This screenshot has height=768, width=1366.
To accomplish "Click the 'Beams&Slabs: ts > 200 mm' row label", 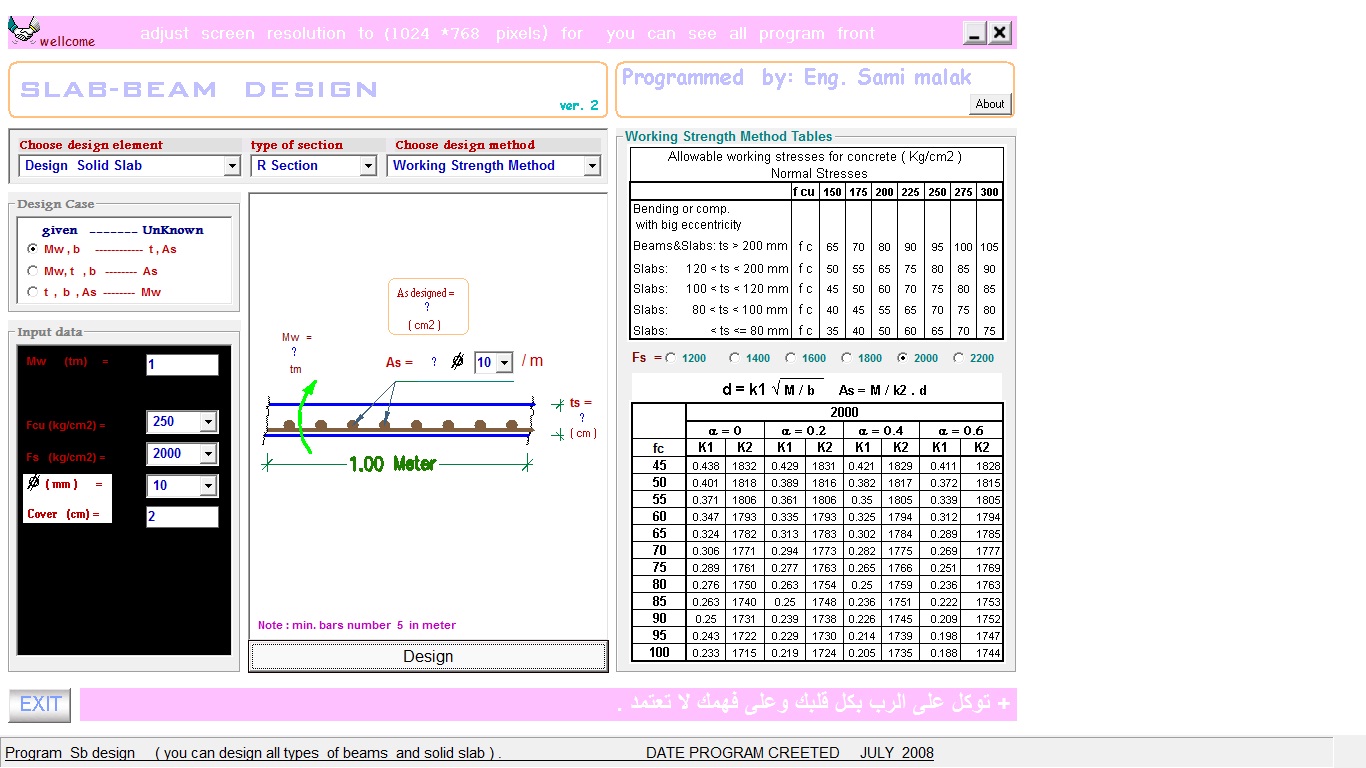I will pos(710,246).
